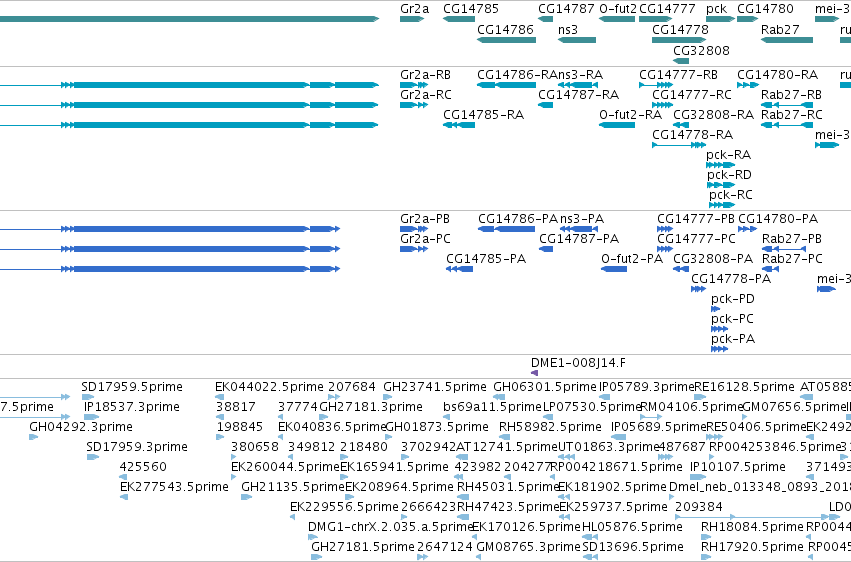Click the 209384 EST label

click(698, 507)
